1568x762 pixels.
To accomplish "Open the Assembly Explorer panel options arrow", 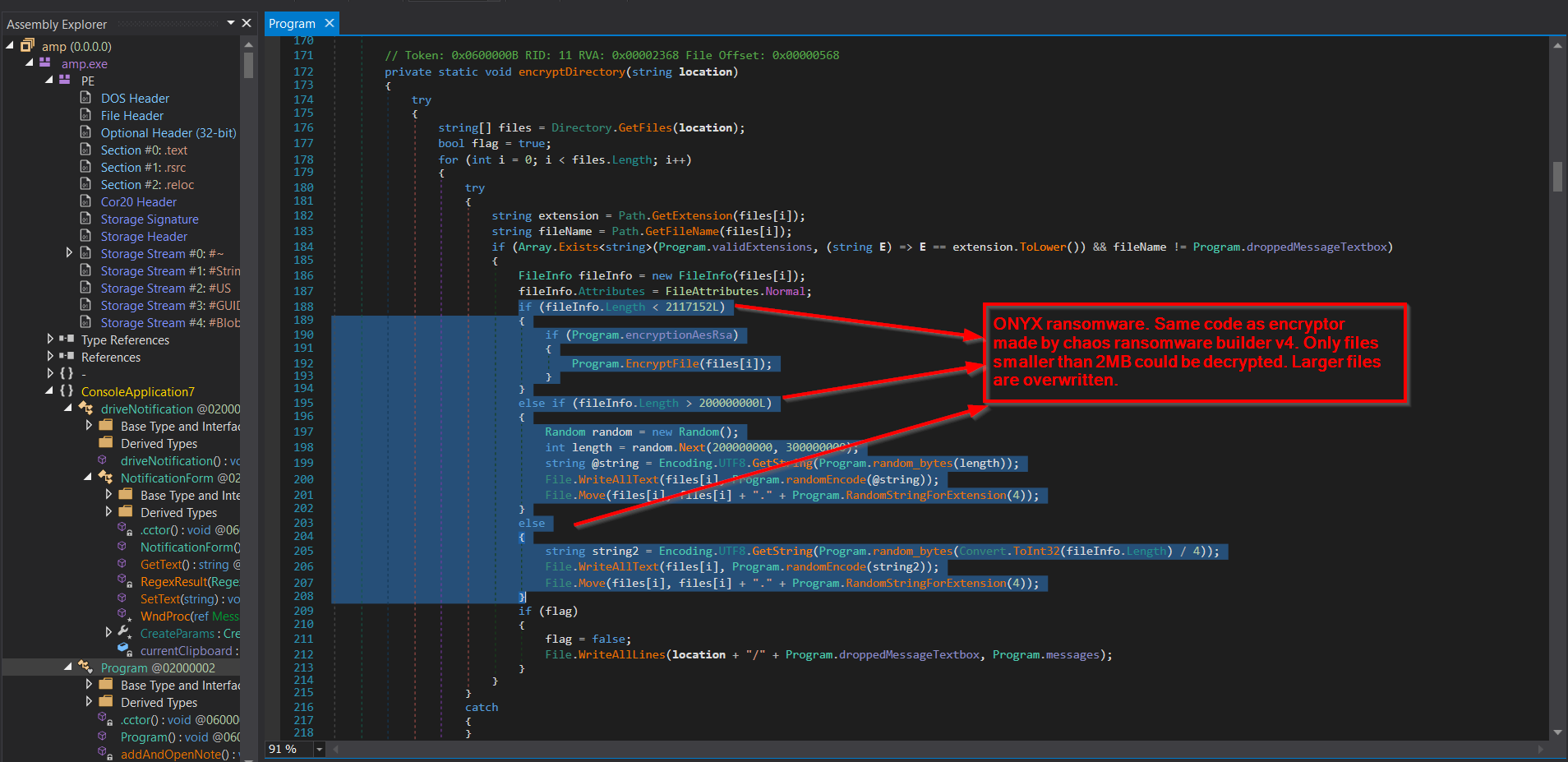I will (x=231, y=23).
